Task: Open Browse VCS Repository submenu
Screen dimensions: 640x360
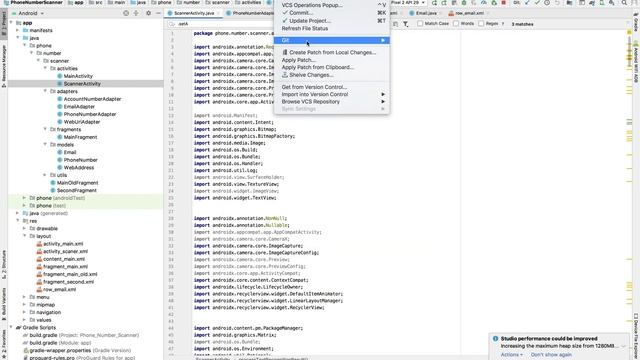Action: point(331,101)
